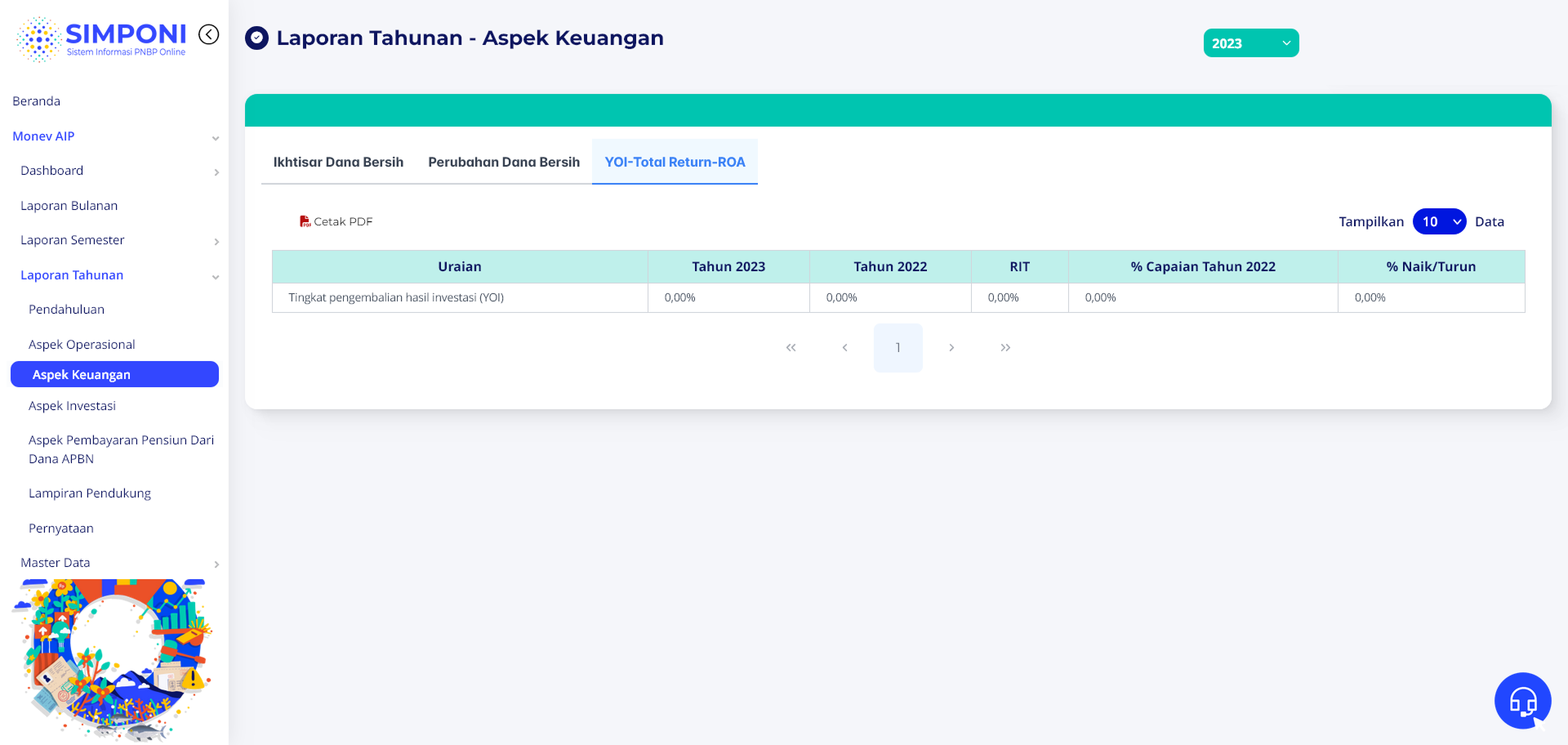Open Aspek Investasi page

[72, 406]
